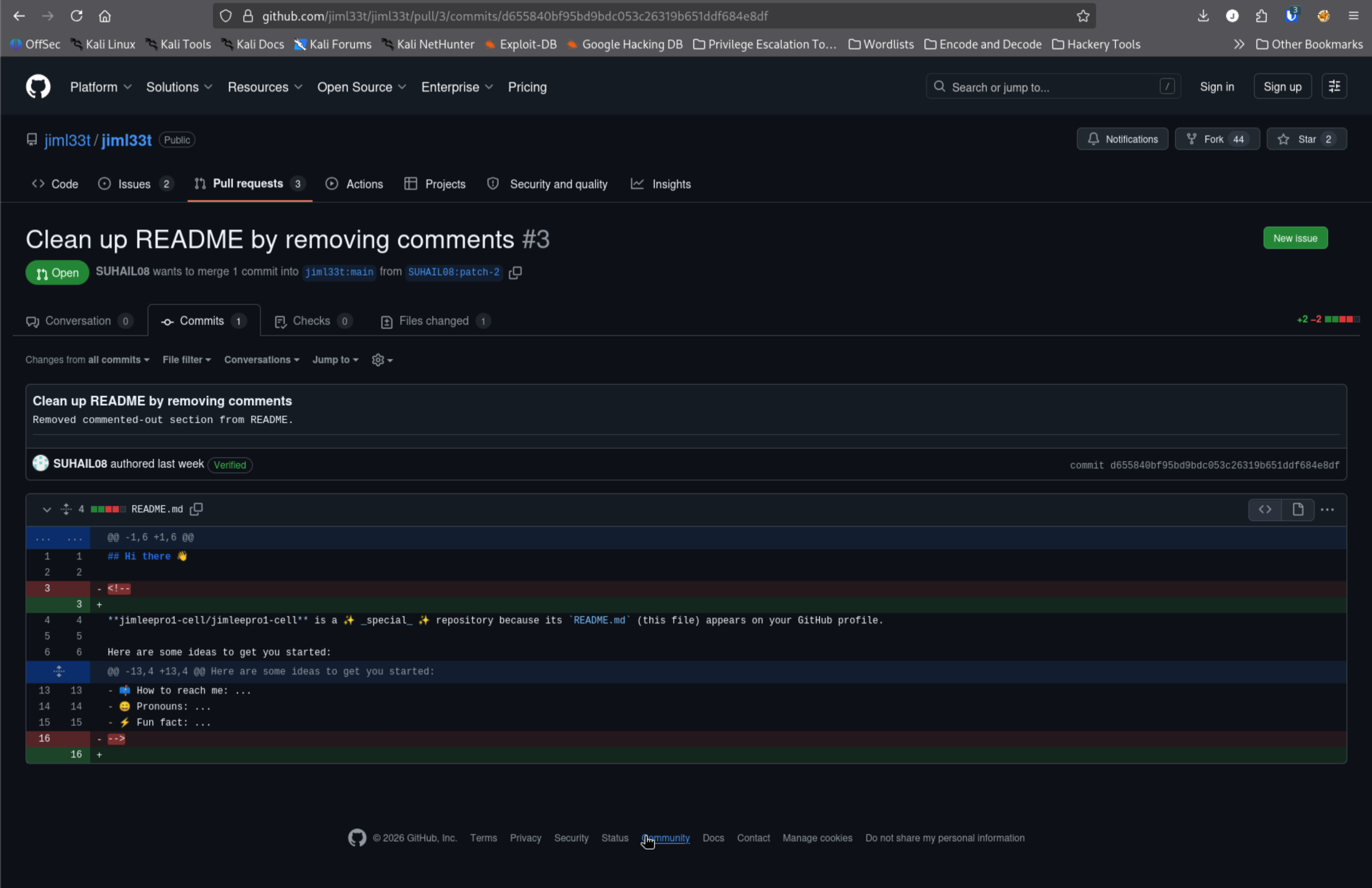This screenshot has width=1372, height=888.
Task: Open the Solutions dropdown menu
Action: [x=179, y=87]
